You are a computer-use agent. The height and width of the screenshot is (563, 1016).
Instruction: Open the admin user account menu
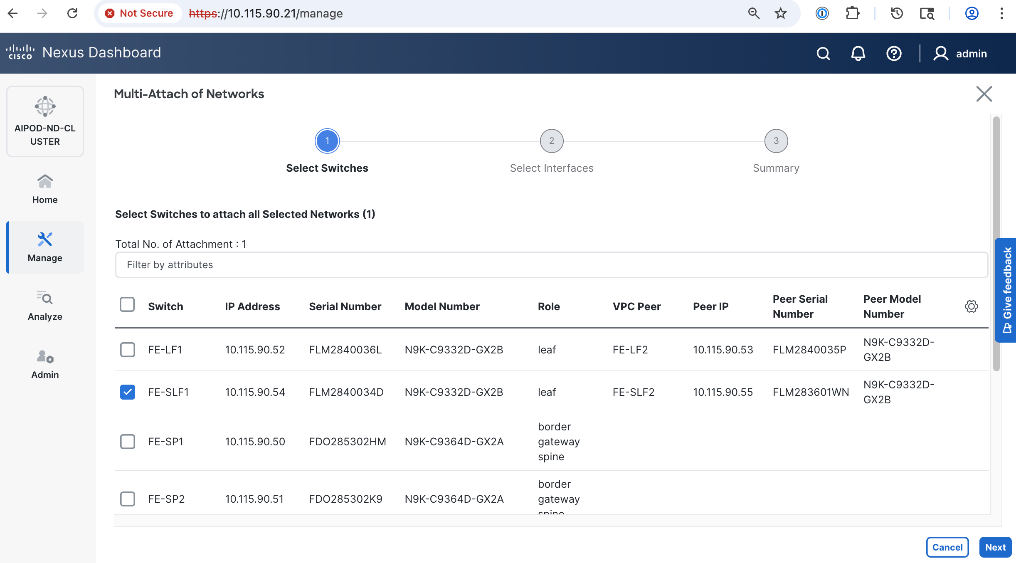(x=960, y=54)
